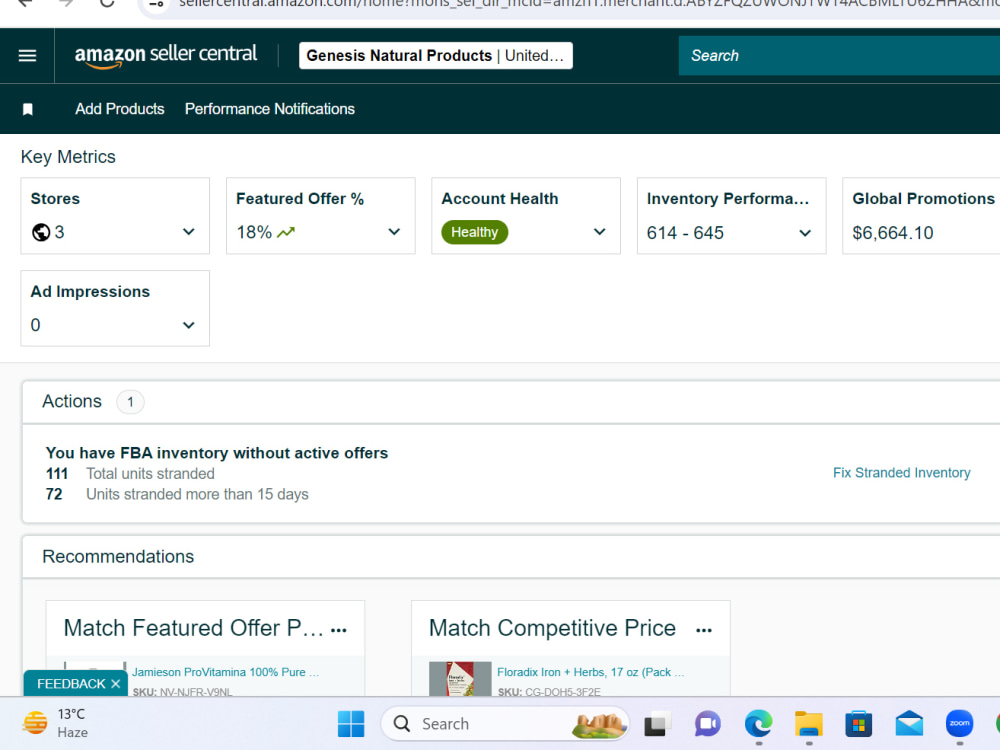The height and width of the screenshot is (750, 1000).
Task: Click the Healthy status badge
Action: [474, 232]
